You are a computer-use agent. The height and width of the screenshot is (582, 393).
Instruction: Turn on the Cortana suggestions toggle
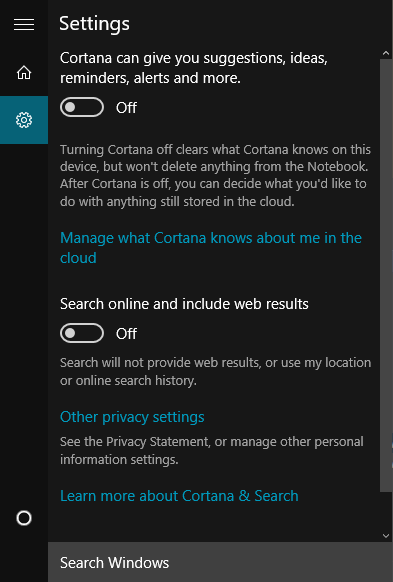point(82,107)
